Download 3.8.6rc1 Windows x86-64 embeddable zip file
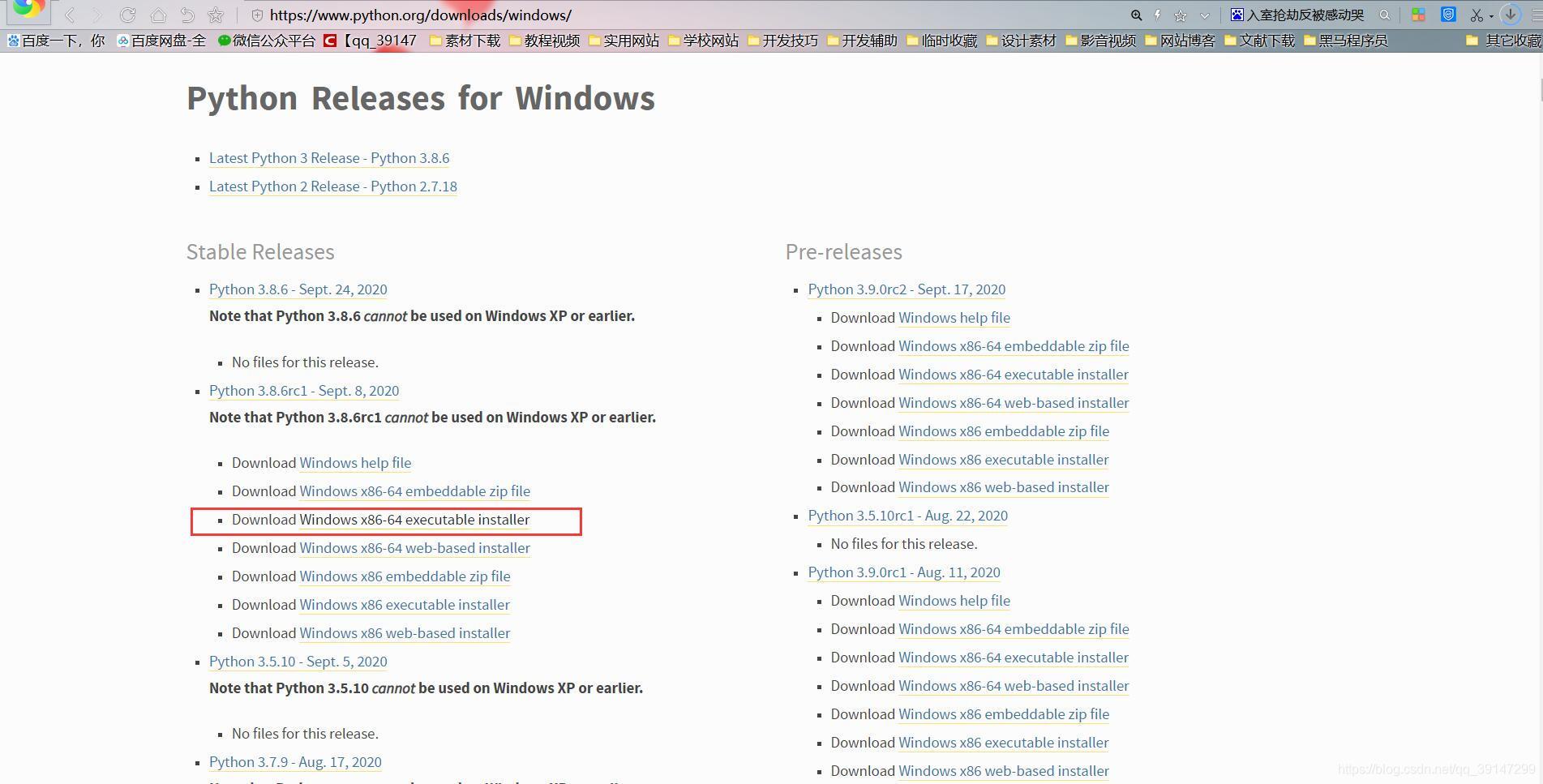 pyautogui.click(x=414, y=491)
